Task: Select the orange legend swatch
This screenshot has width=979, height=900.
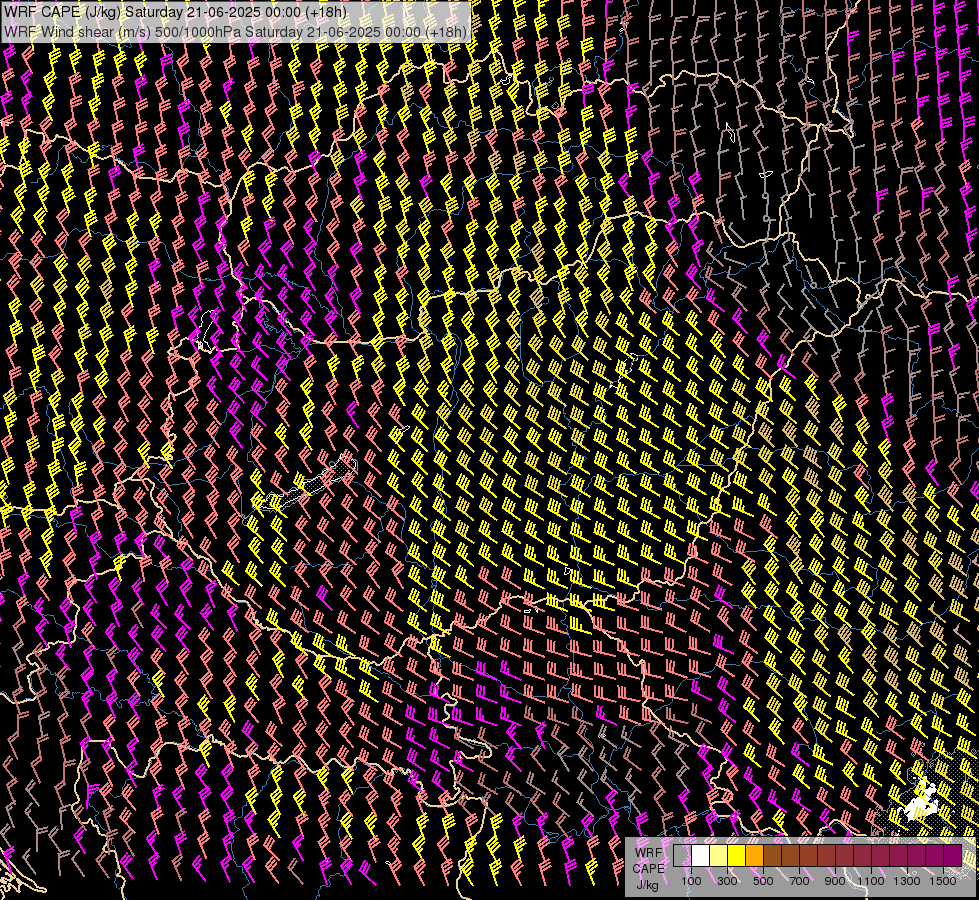Action: [x=754, y=855]
